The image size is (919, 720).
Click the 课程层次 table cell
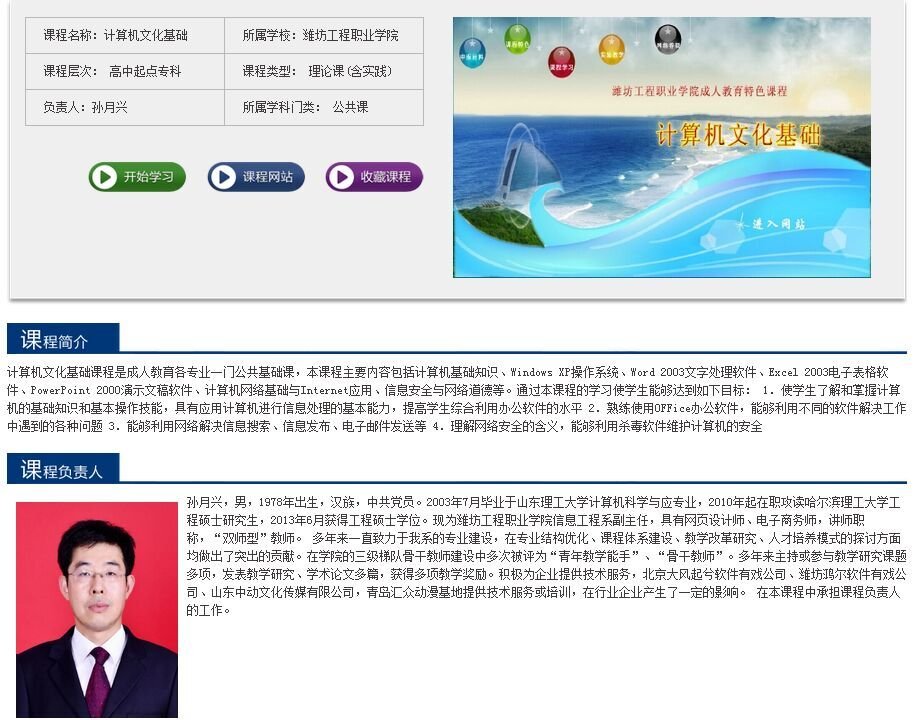click(125, 71)
